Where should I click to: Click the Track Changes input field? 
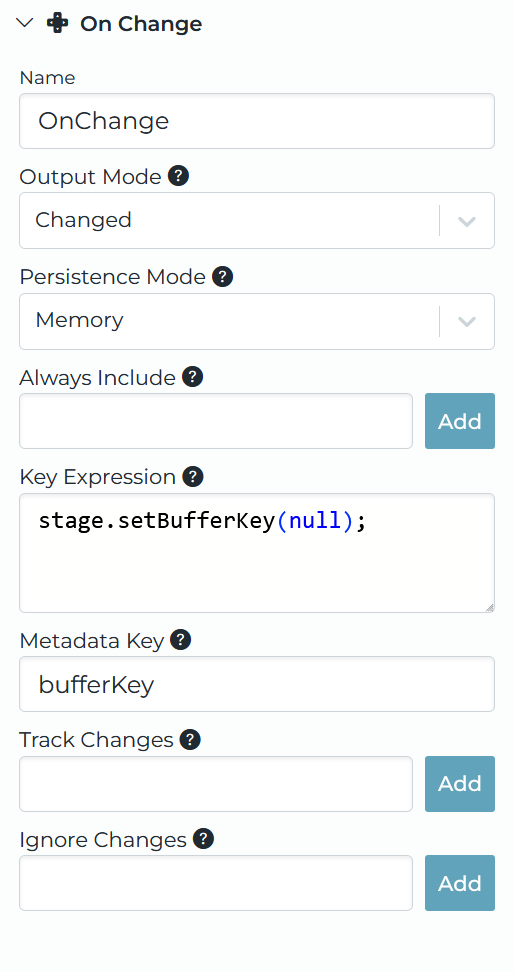(216, 784)
